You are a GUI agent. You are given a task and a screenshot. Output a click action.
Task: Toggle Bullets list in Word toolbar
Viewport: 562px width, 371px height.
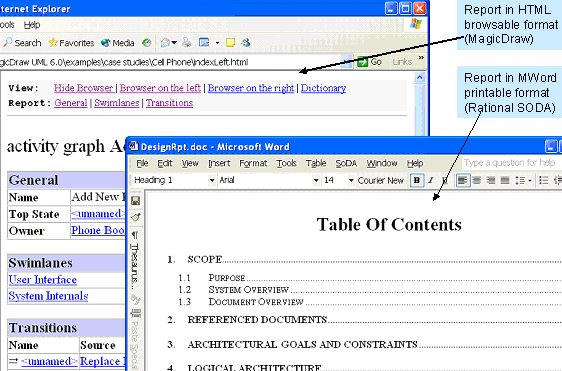(x=543, y=180)
